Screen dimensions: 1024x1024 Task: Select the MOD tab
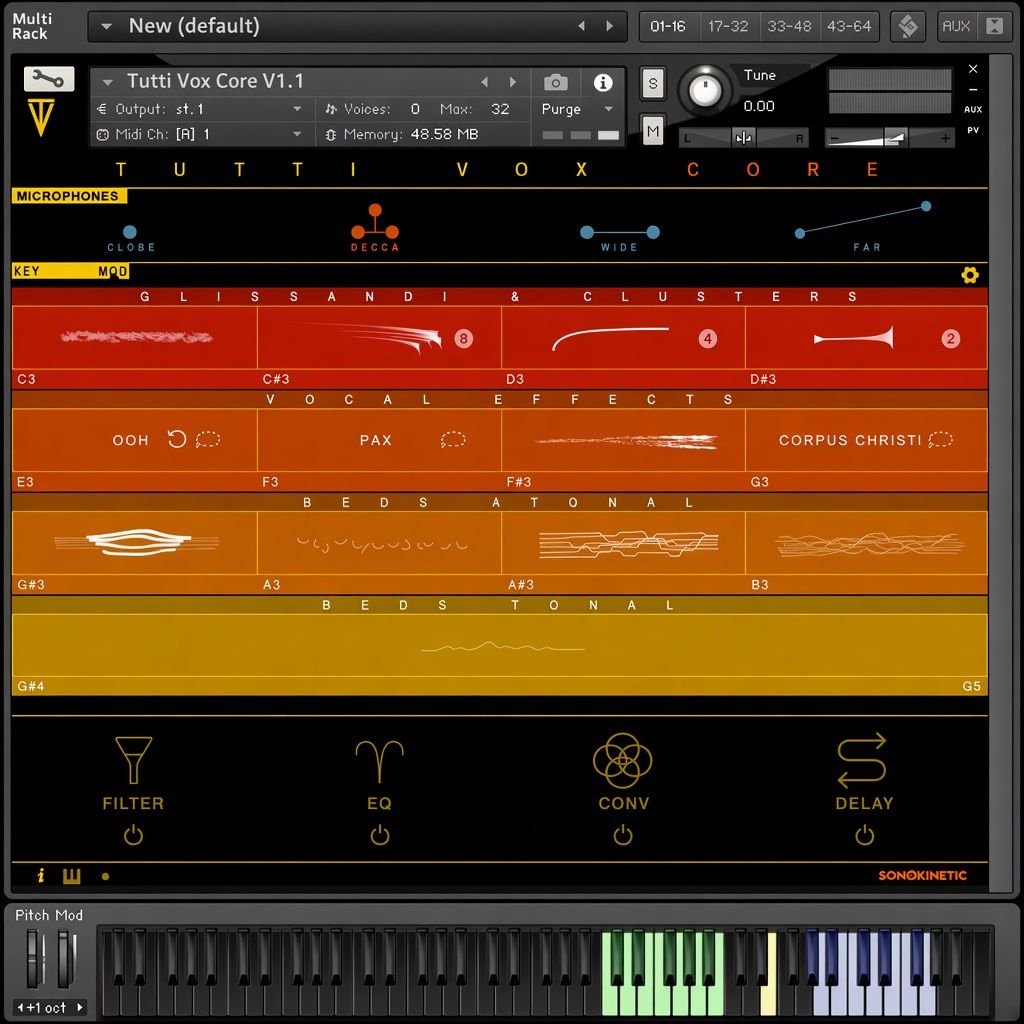tap(112, 271)
